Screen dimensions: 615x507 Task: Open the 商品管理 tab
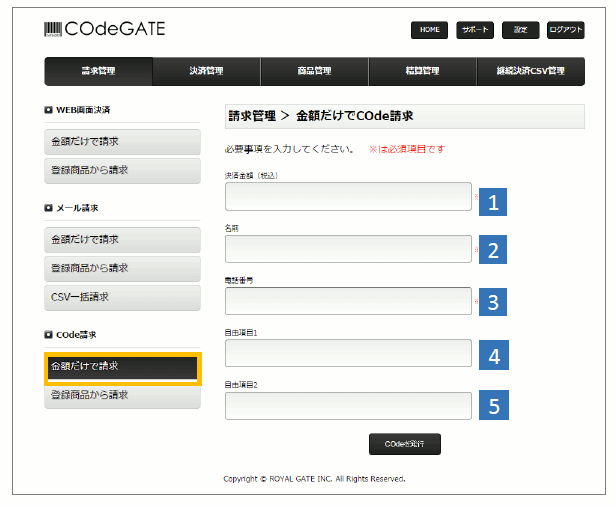[314, 72]
